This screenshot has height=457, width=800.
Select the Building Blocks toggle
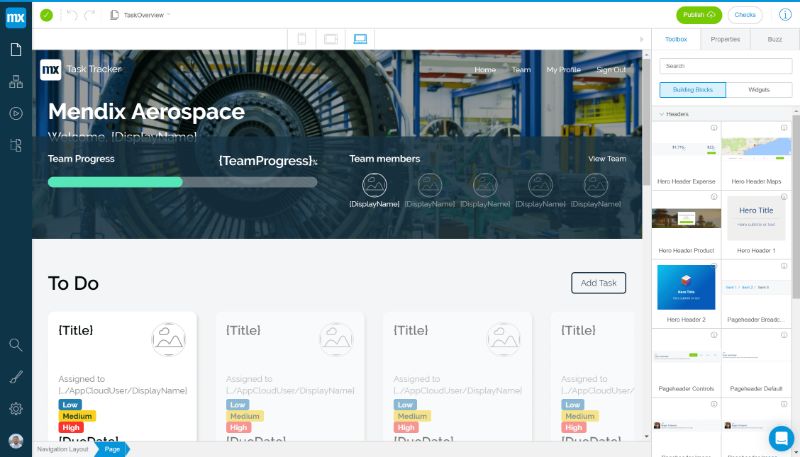[x=692, y=90]
